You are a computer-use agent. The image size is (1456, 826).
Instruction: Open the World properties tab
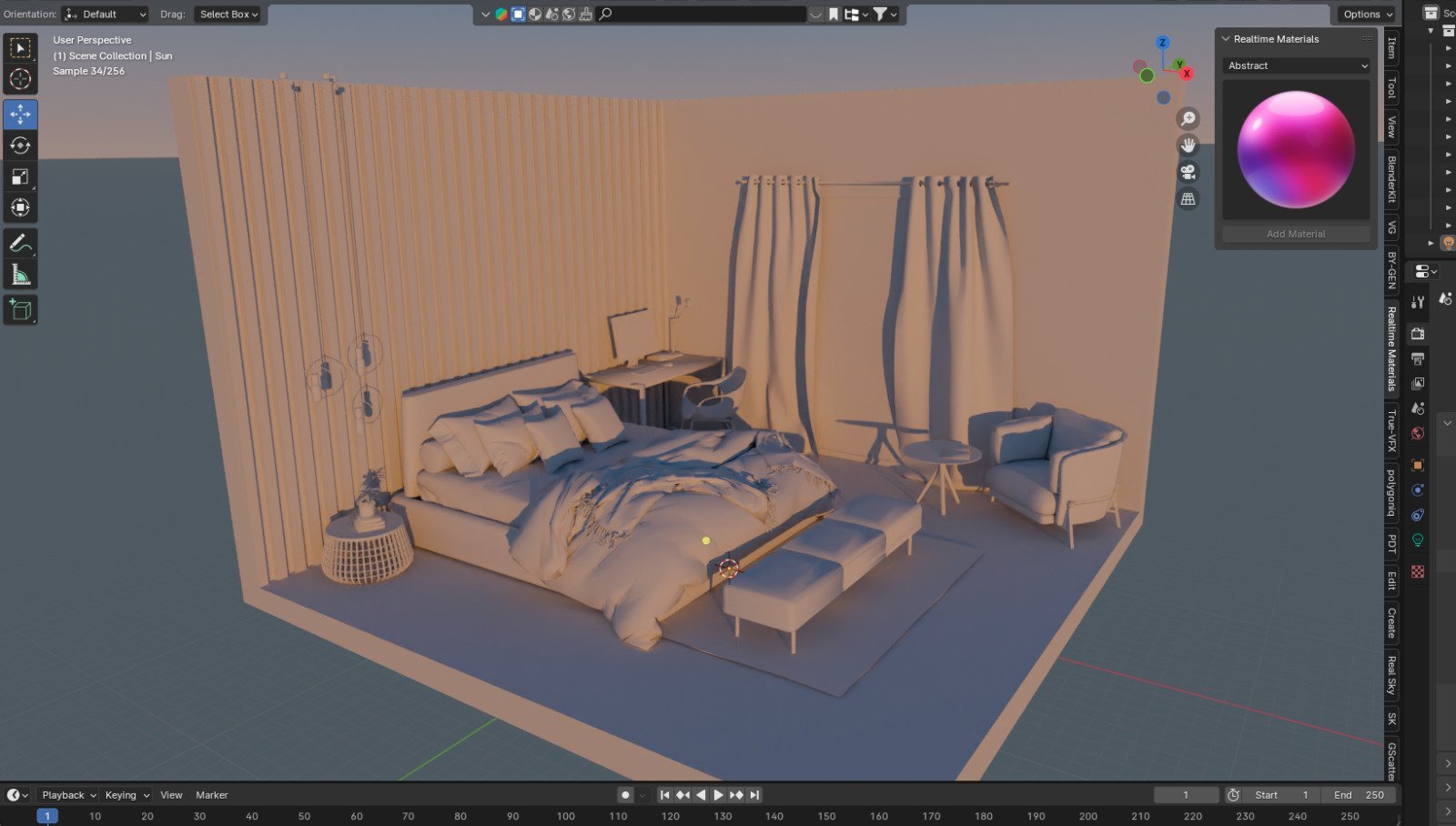(1418, 433)
